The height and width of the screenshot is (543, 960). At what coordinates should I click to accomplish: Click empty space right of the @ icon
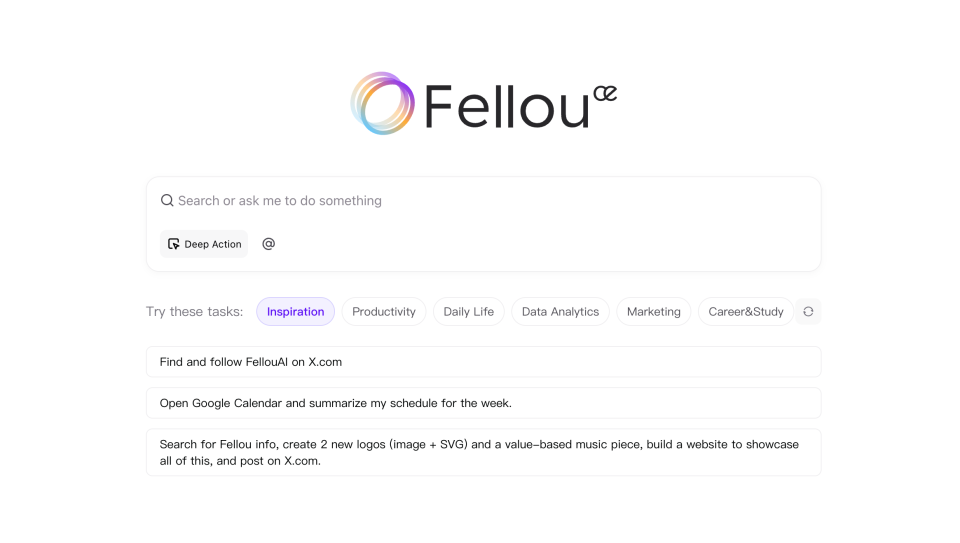[x=540, y=244]
